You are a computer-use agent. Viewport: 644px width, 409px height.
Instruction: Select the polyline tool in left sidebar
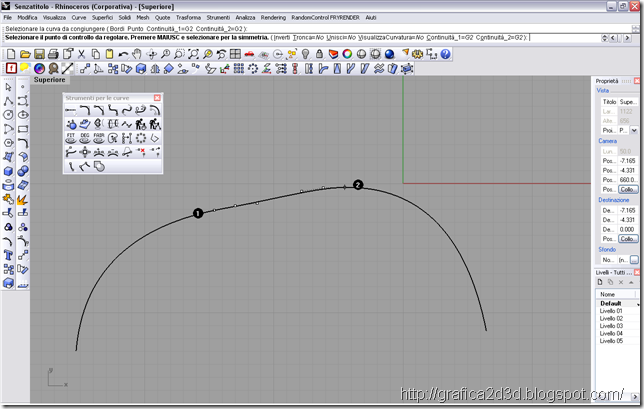pyautogui.click(x=8, y=101)
